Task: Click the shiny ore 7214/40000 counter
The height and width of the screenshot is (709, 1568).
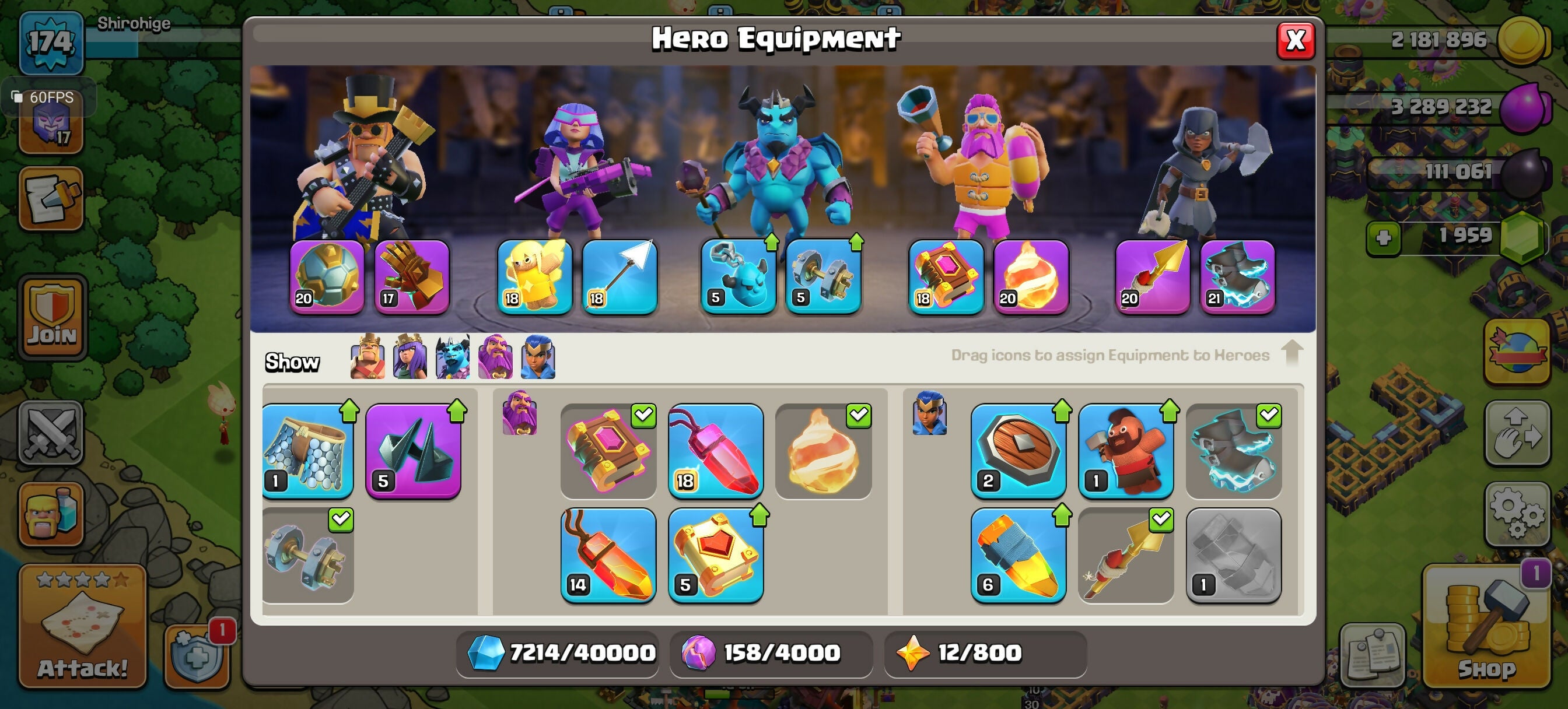Action: 558,653
